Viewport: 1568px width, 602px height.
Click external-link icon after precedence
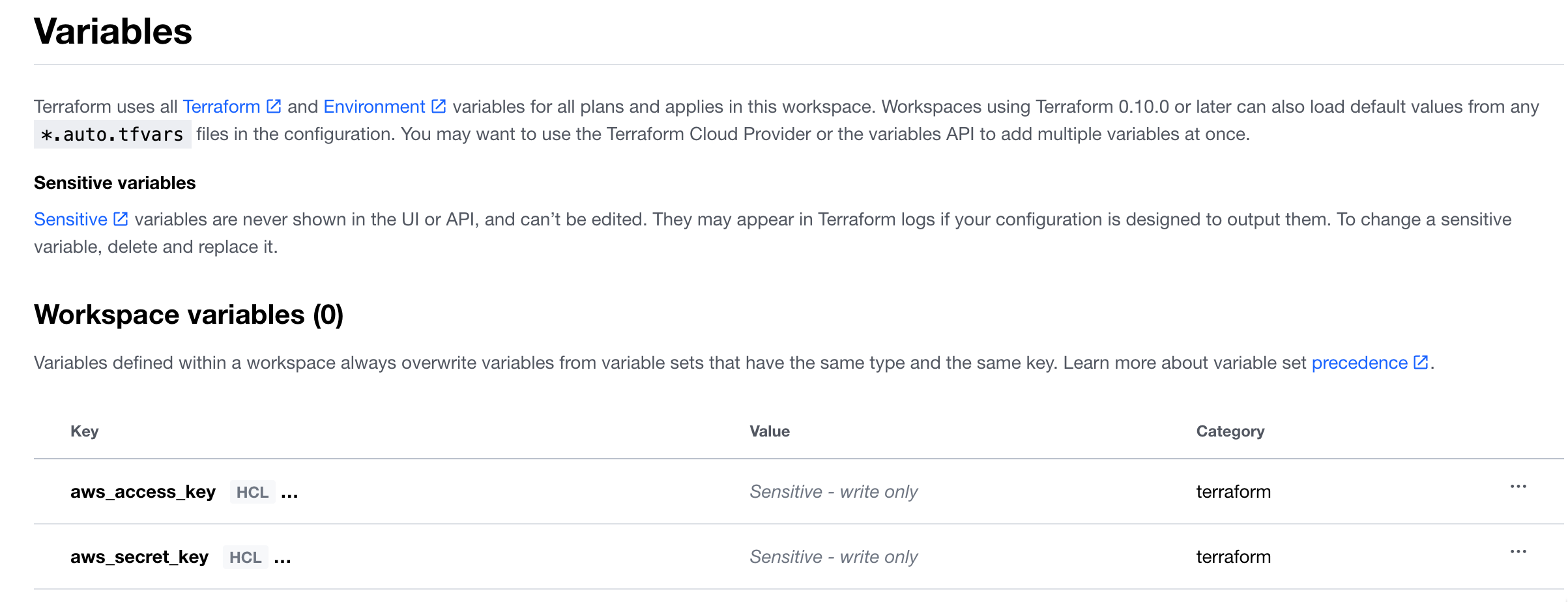[1421, 362]
